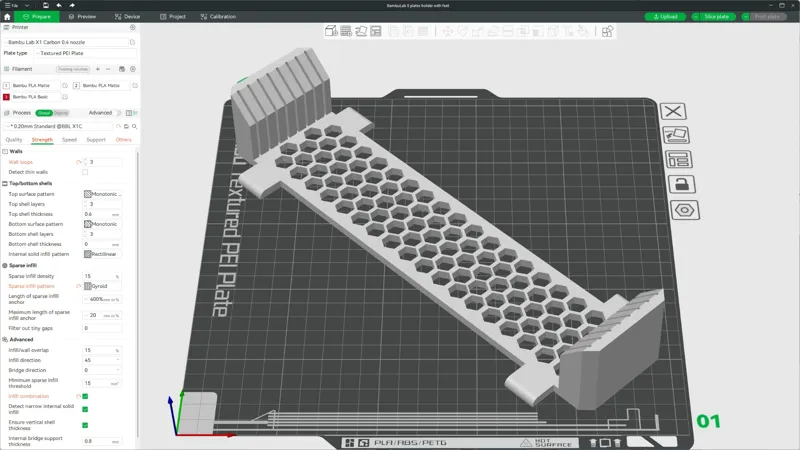Edit filament 3 Bambu PLA Basic preset
The height and width of the screenshot is (450, 800).
[65, 97]
